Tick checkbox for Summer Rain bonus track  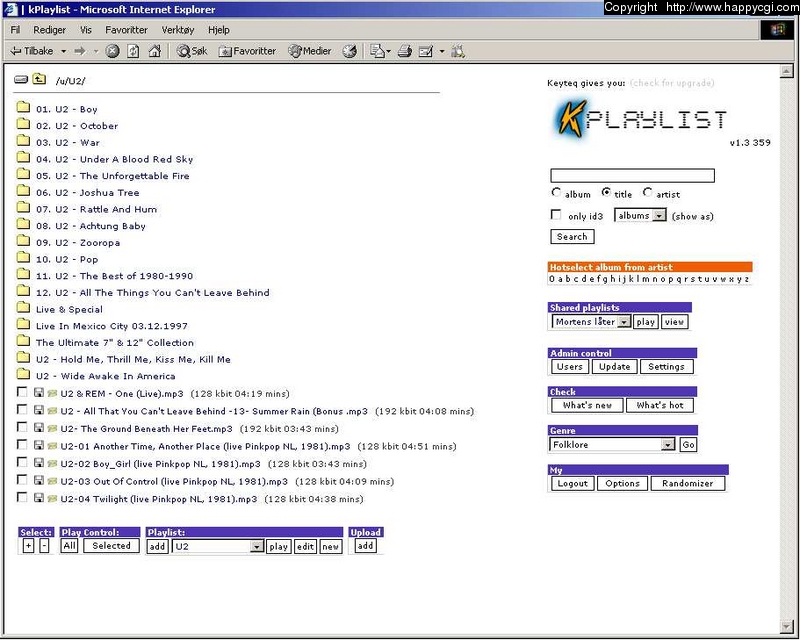click(x=22, y=410)
